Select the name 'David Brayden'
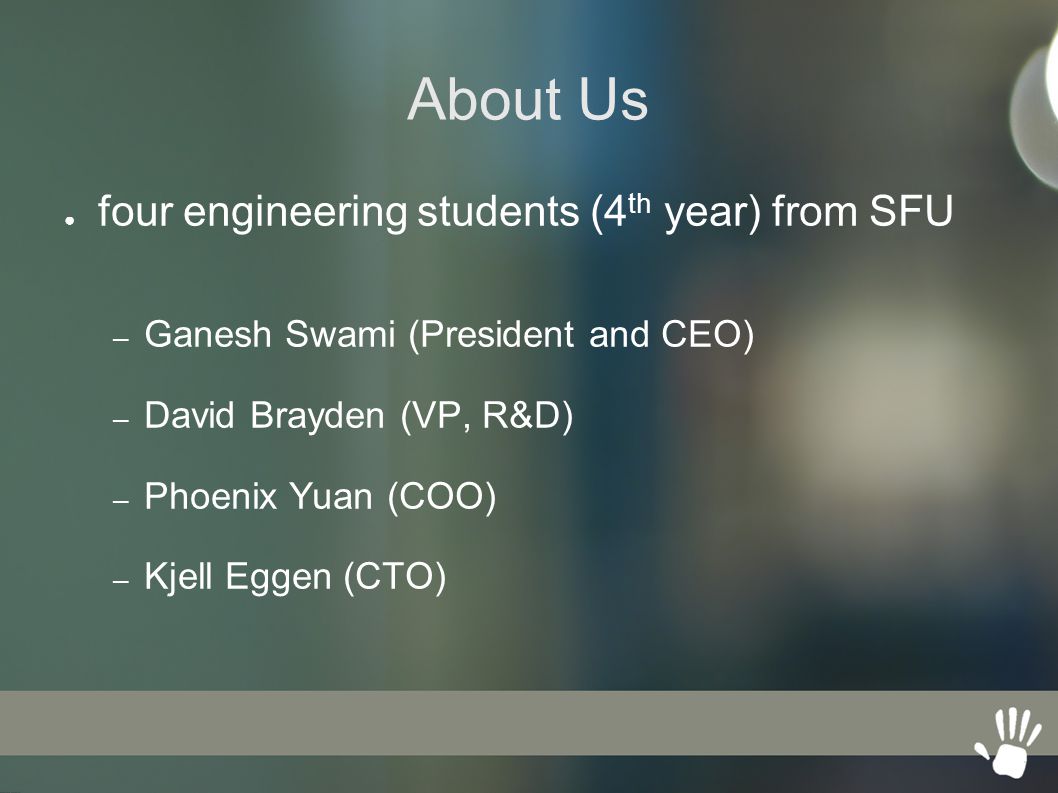This screenshot has width=1058, height=793. [x=264, y=415]
